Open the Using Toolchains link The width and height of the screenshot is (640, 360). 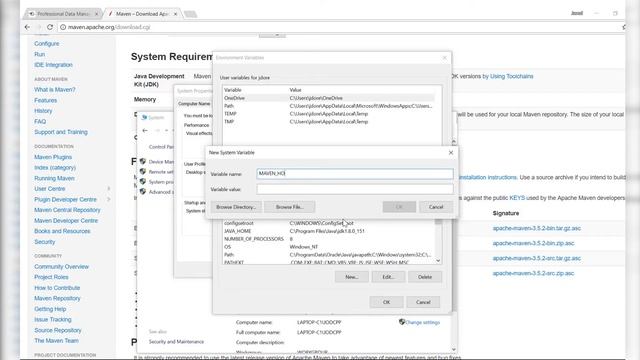coord(511,76)
